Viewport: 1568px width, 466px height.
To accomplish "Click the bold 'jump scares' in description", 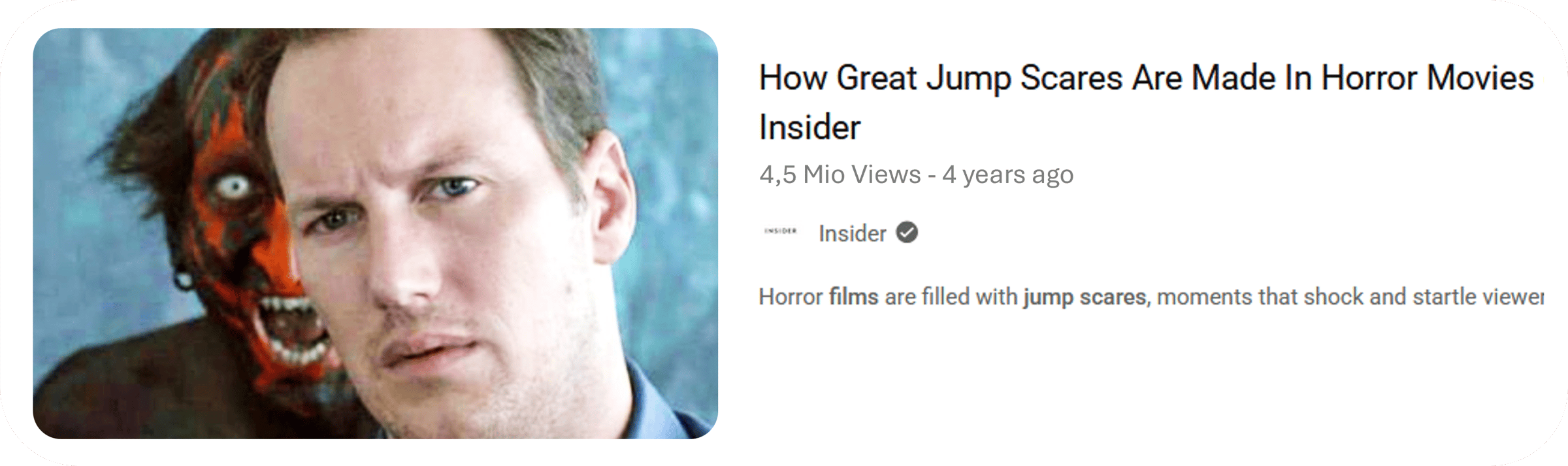I will (1085, 297).
